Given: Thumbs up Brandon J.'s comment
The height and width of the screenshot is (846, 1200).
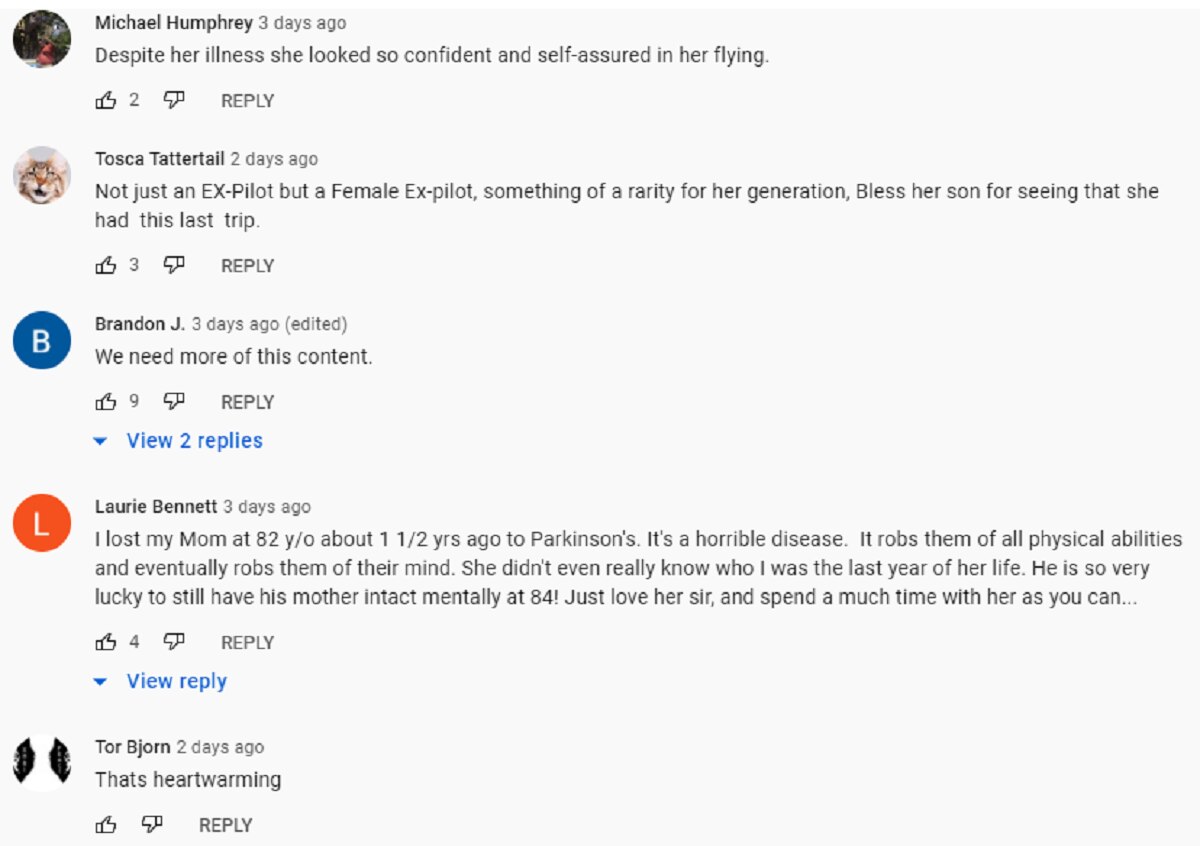Looking at the screenshot, I should point(106,402).
